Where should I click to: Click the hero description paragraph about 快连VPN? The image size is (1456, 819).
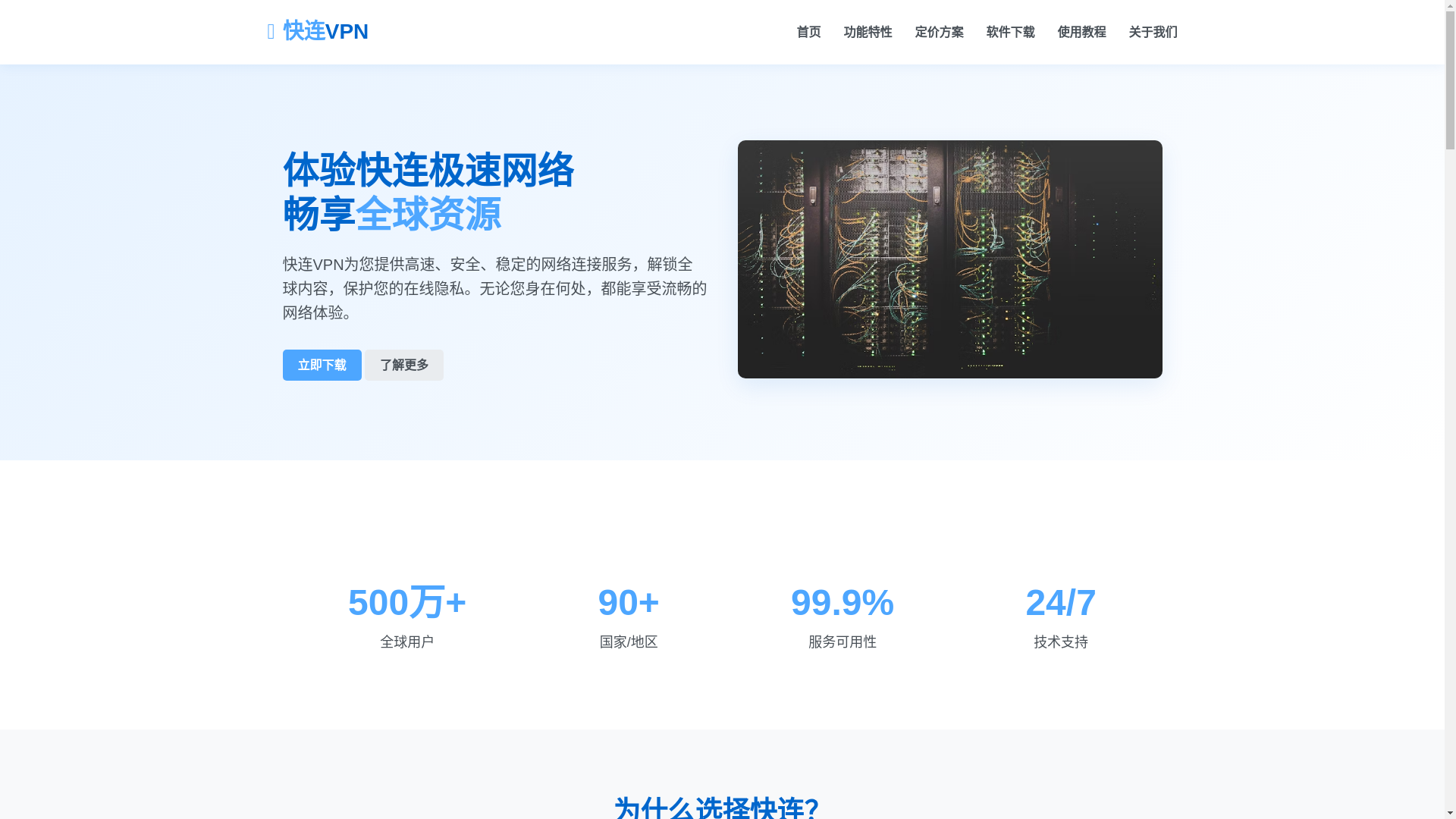click(495, 288)
